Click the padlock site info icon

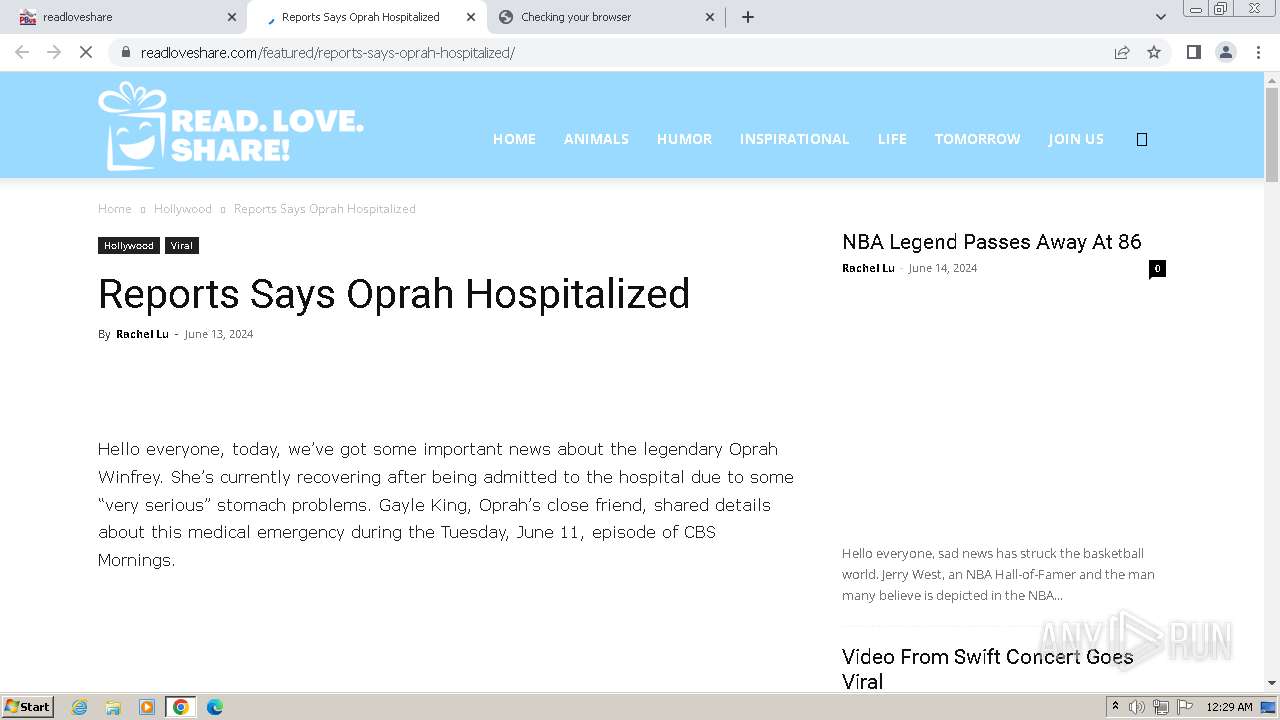pyautogui.click(x=126, y=52)
